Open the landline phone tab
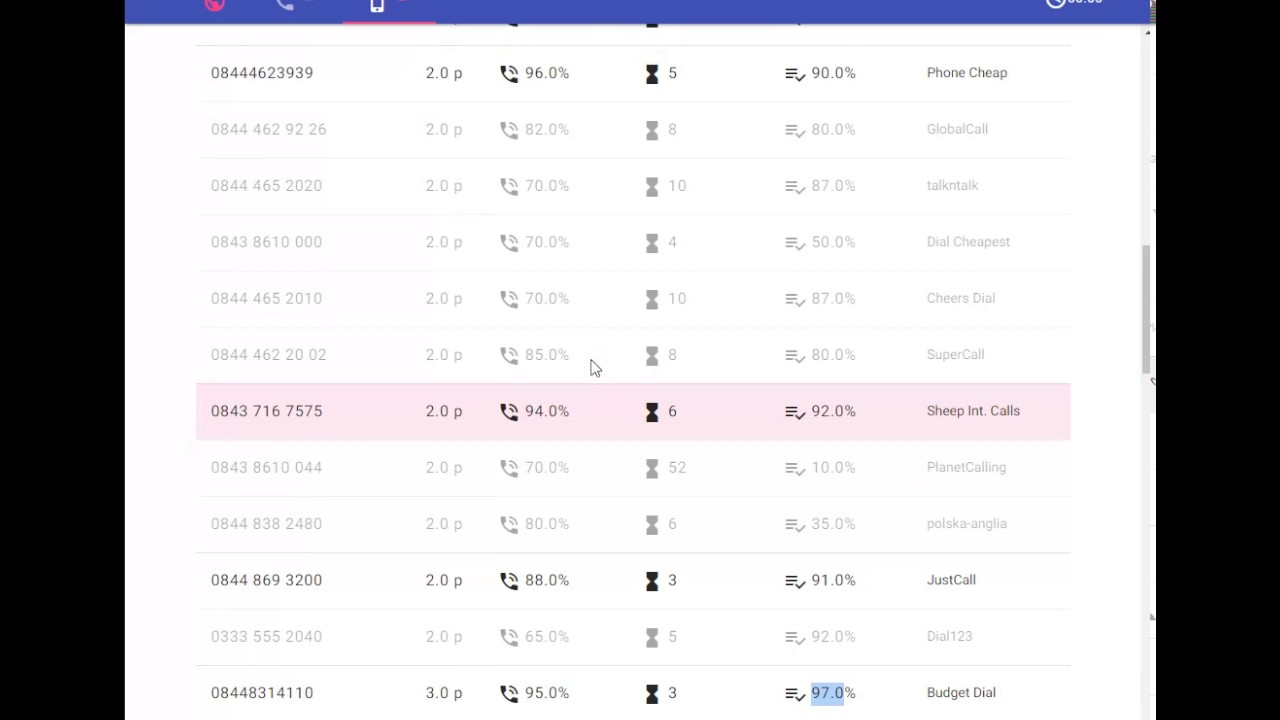 (285, 5)
